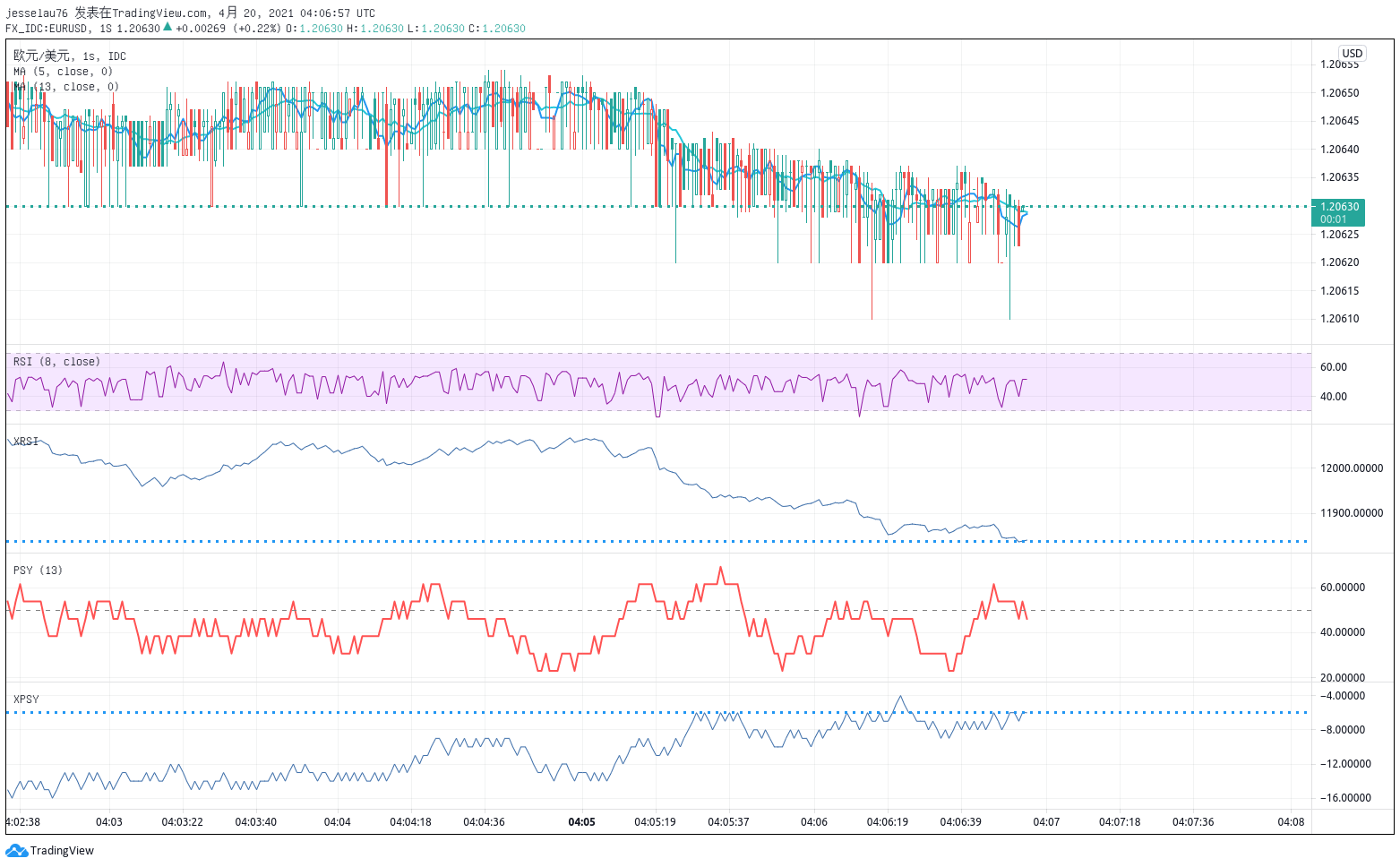Click the TradingView cloud logo icon
Screen dimensions: 1400x867
[16, 850]
